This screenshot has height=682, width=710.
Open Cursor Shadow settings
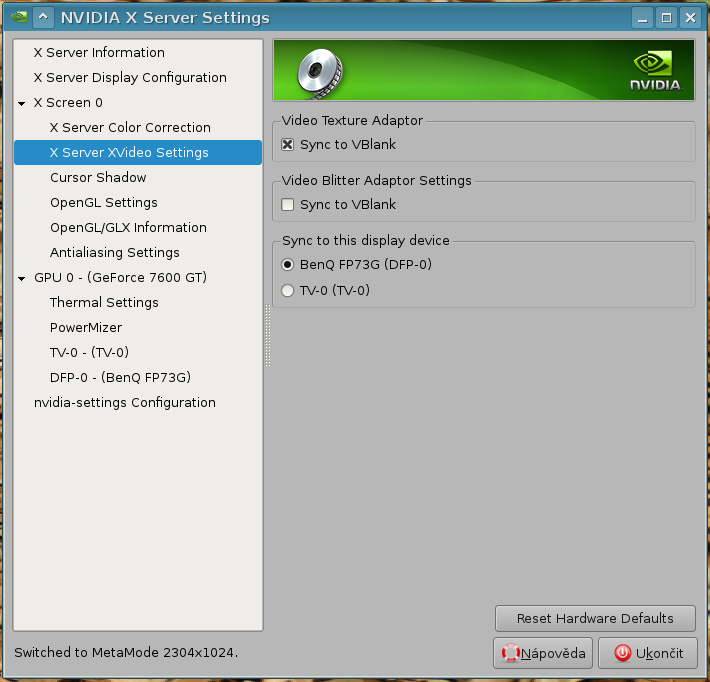(x=98, y=178)
